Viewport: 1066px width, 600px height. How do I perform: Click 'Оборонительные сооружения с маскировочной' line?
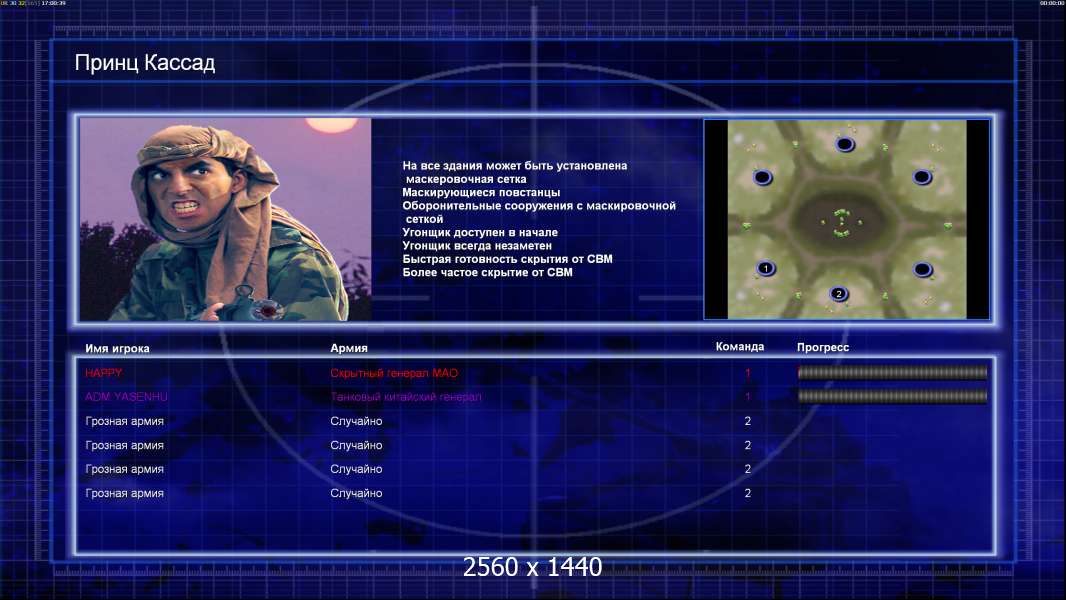click(x=539, y=205)
